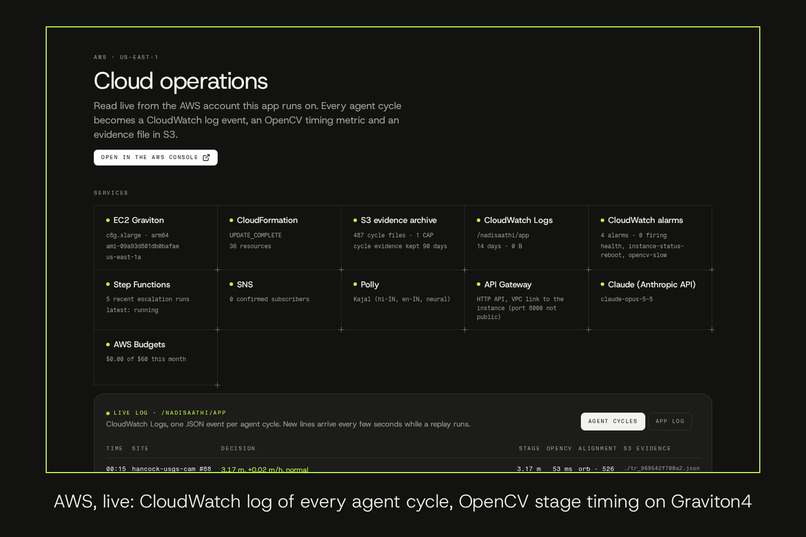Click the SERVICES section label
This screenshot has width=806, height=537.
[111, 193]
